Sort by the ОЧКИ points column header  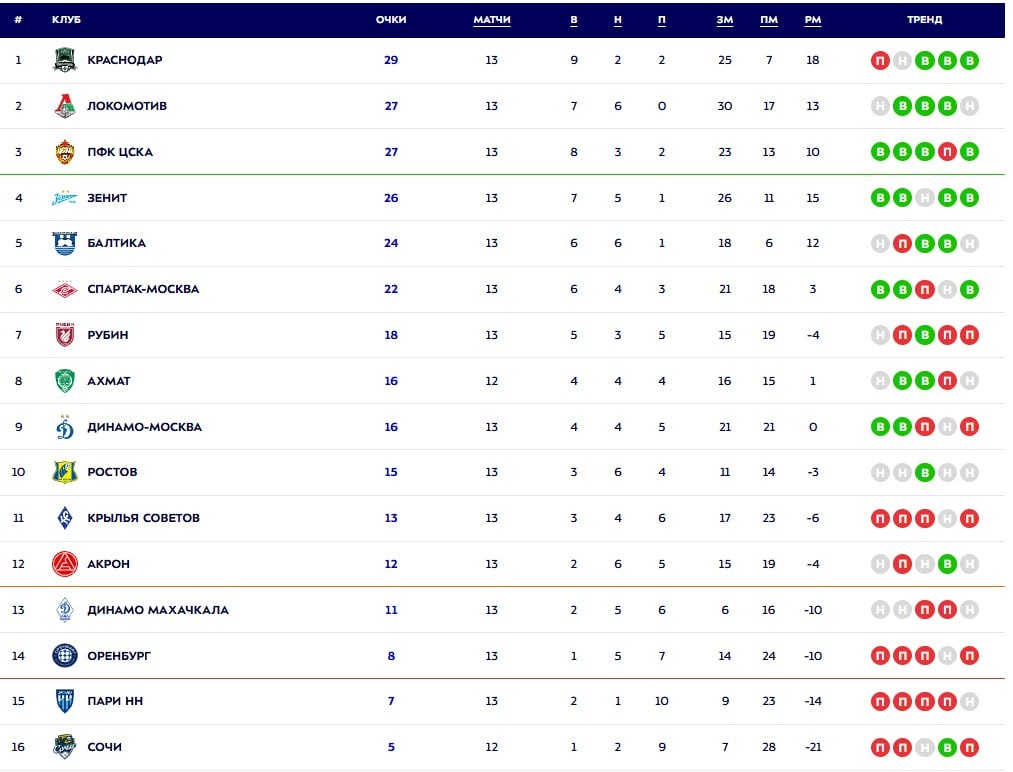(391, 20)
